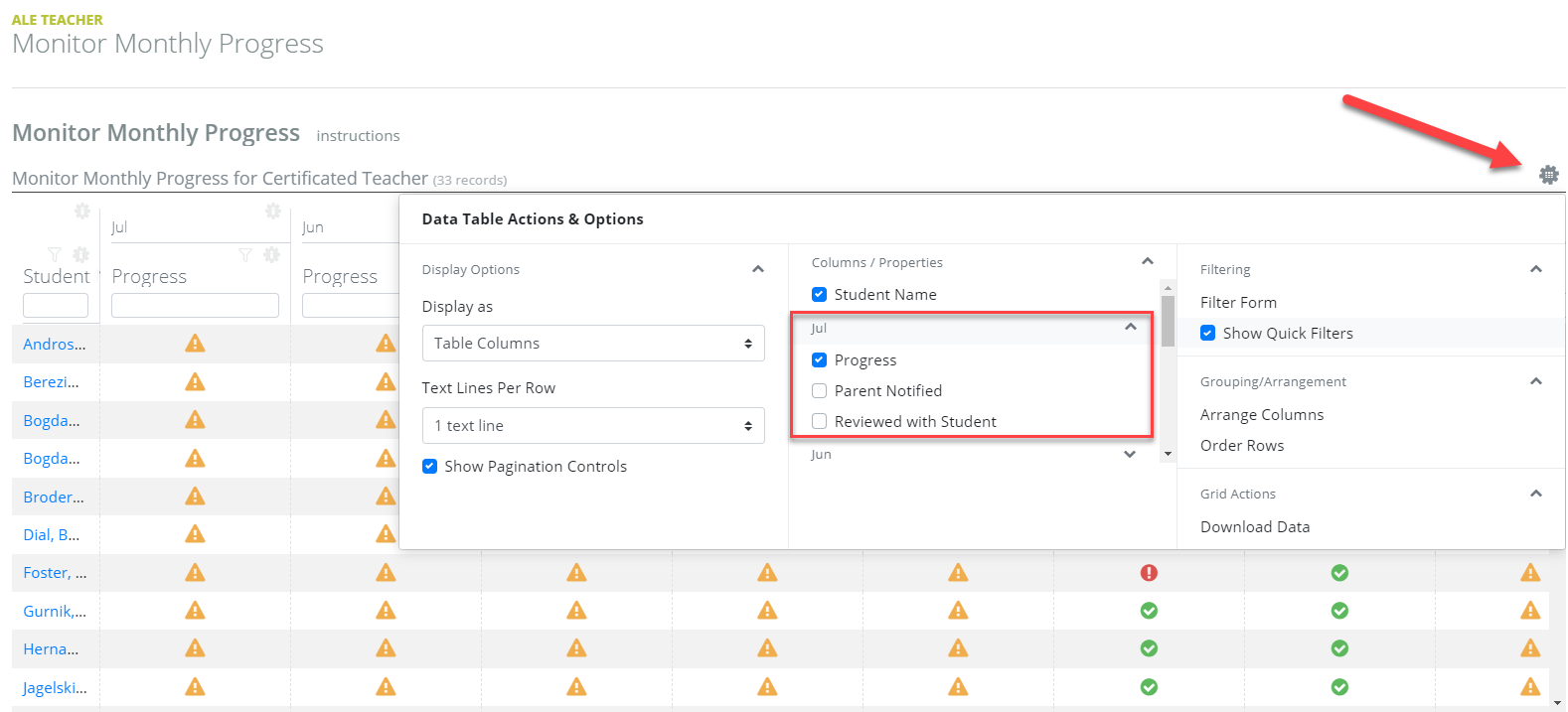Image resolution: width=1568 pixels, height=712 pixels.
Task: Click the data table options gear icon
Action: (1548, 175)
